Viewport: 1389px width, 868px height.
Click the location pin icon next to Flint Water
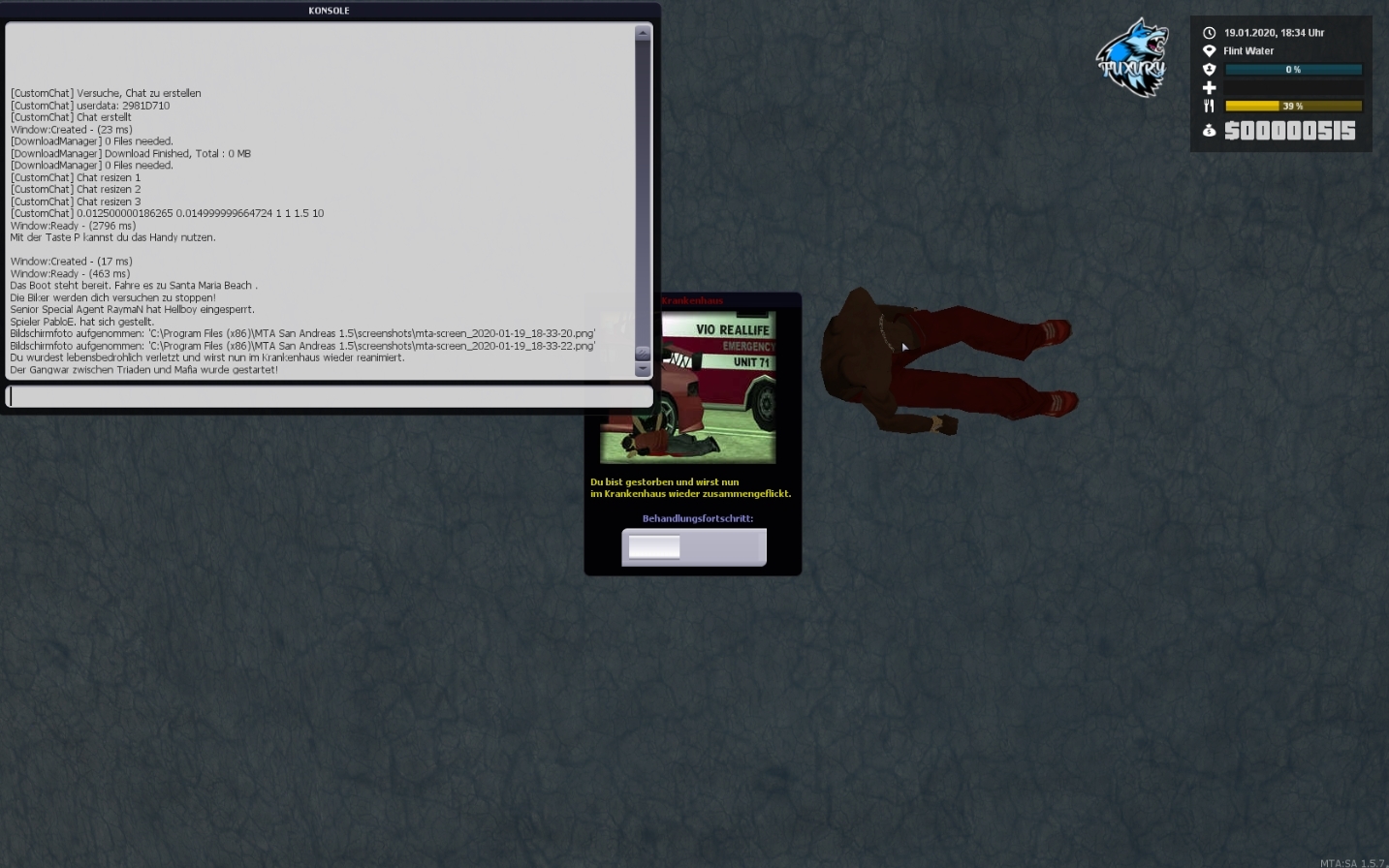pyautogui.click(x=1209, y=50)
